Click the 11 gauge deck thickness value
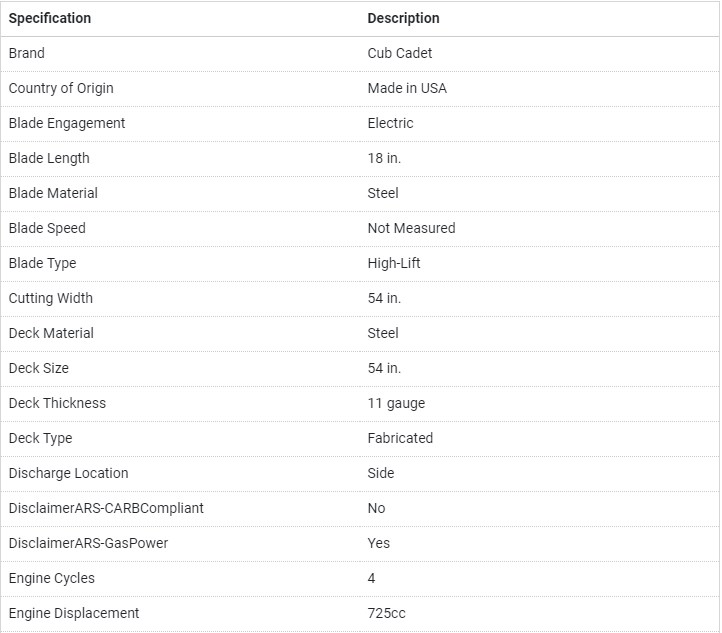 (396, 403)
